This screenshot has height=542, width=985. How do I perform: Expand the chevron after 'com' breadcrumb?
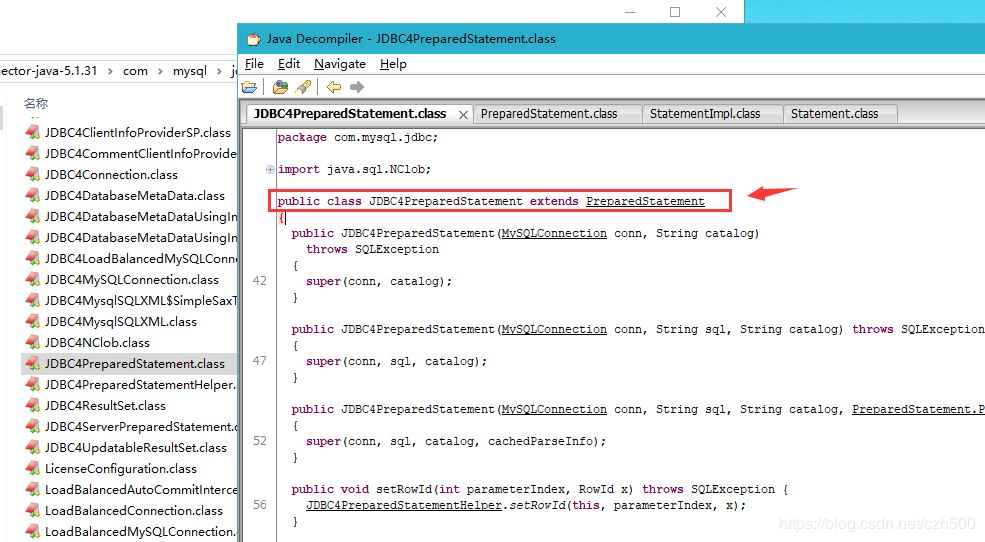click(x=160, y=71)
